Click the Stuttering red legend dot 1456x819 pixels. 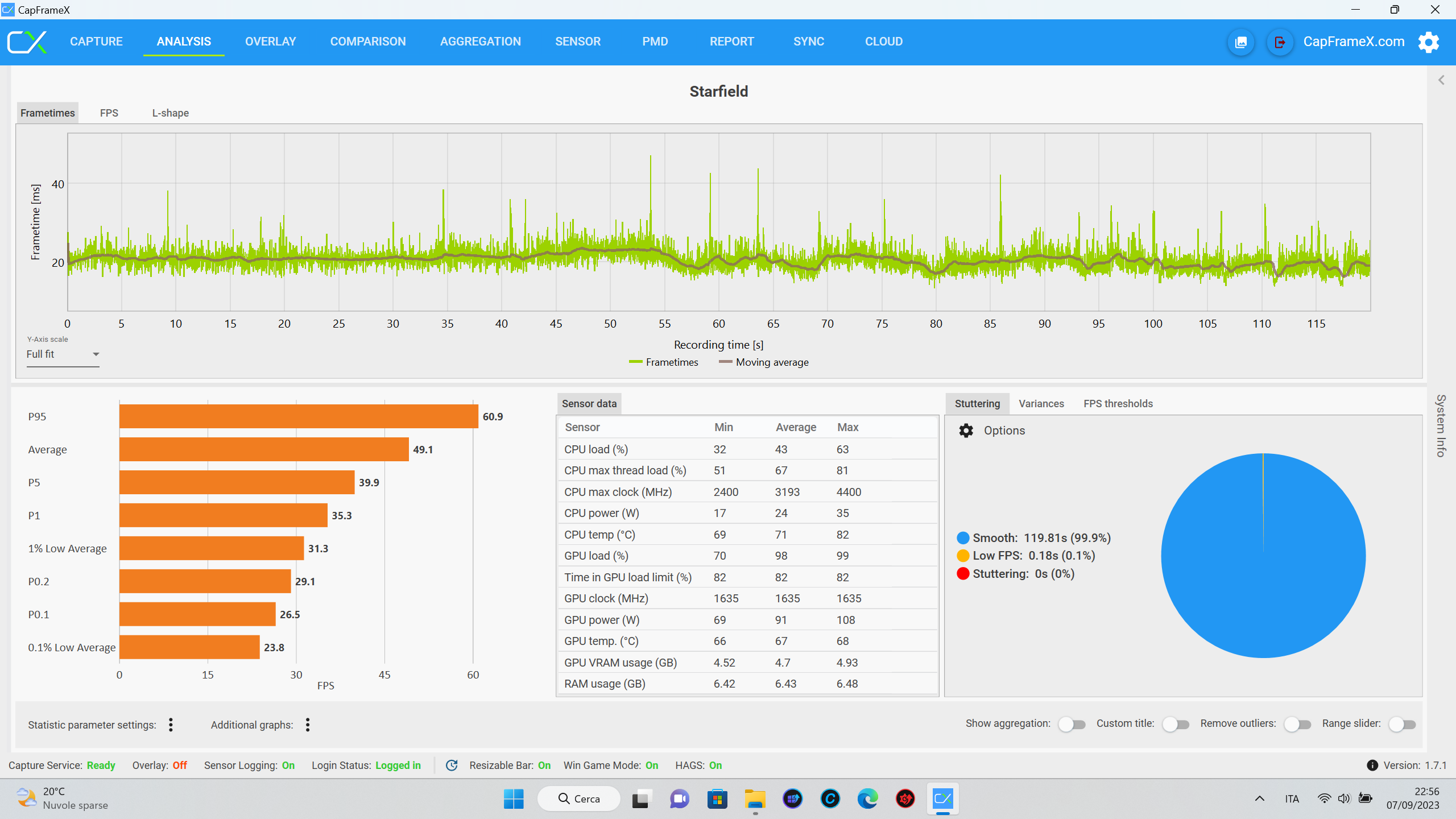[x=963, y=574]
